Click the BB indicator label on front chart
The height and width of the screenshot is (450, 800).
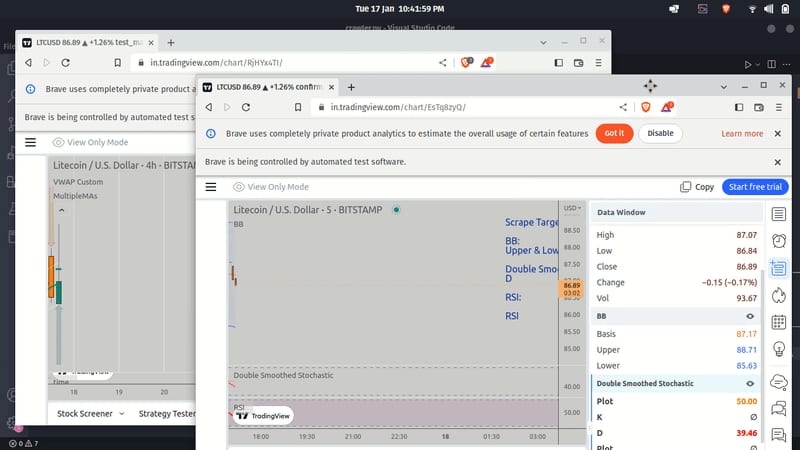coord(238,224)
